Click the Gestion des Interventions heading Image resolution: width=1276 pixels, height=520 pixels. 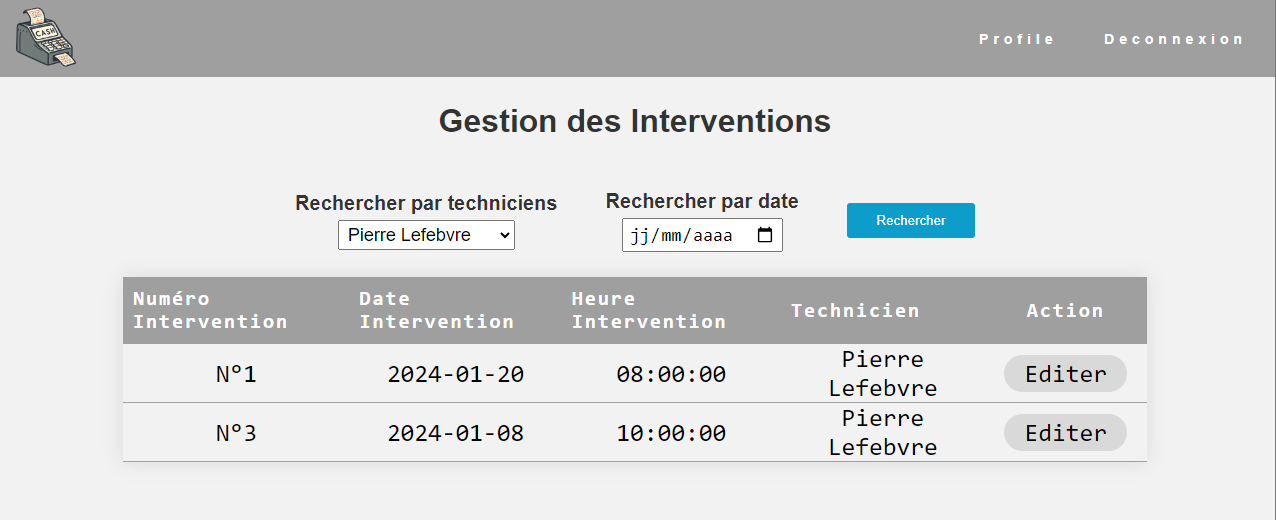click(635, 121)
